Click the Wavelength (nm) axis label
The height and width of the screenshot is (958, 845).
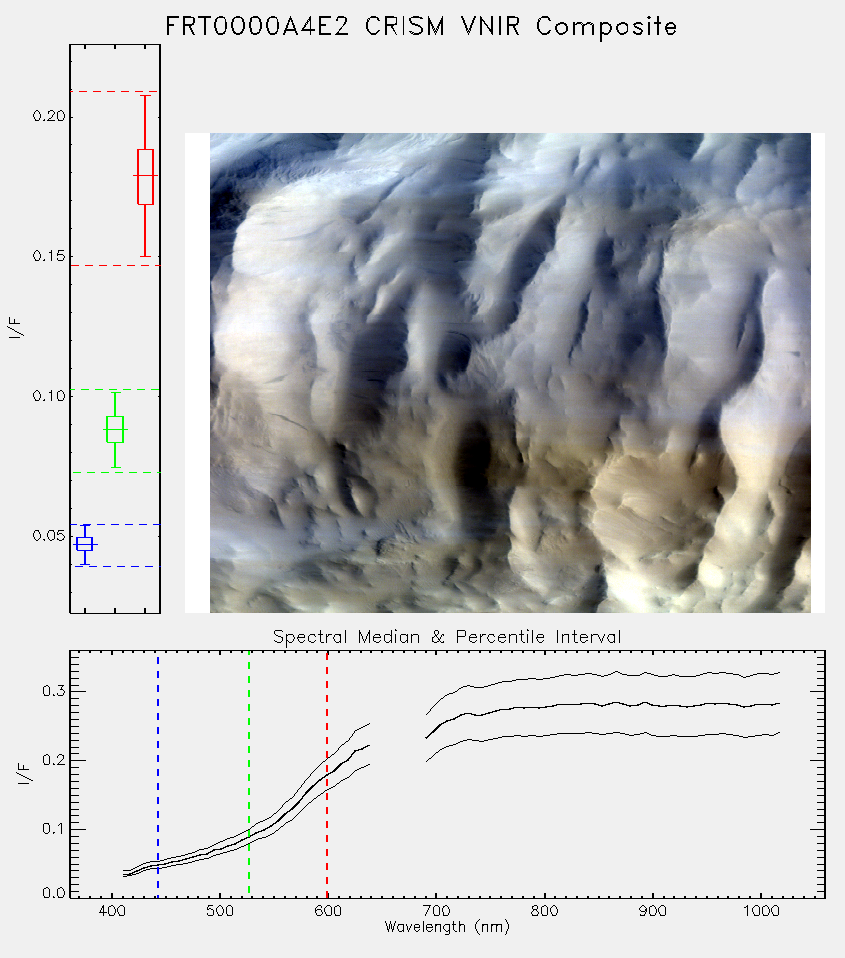[x=447, y=927]
